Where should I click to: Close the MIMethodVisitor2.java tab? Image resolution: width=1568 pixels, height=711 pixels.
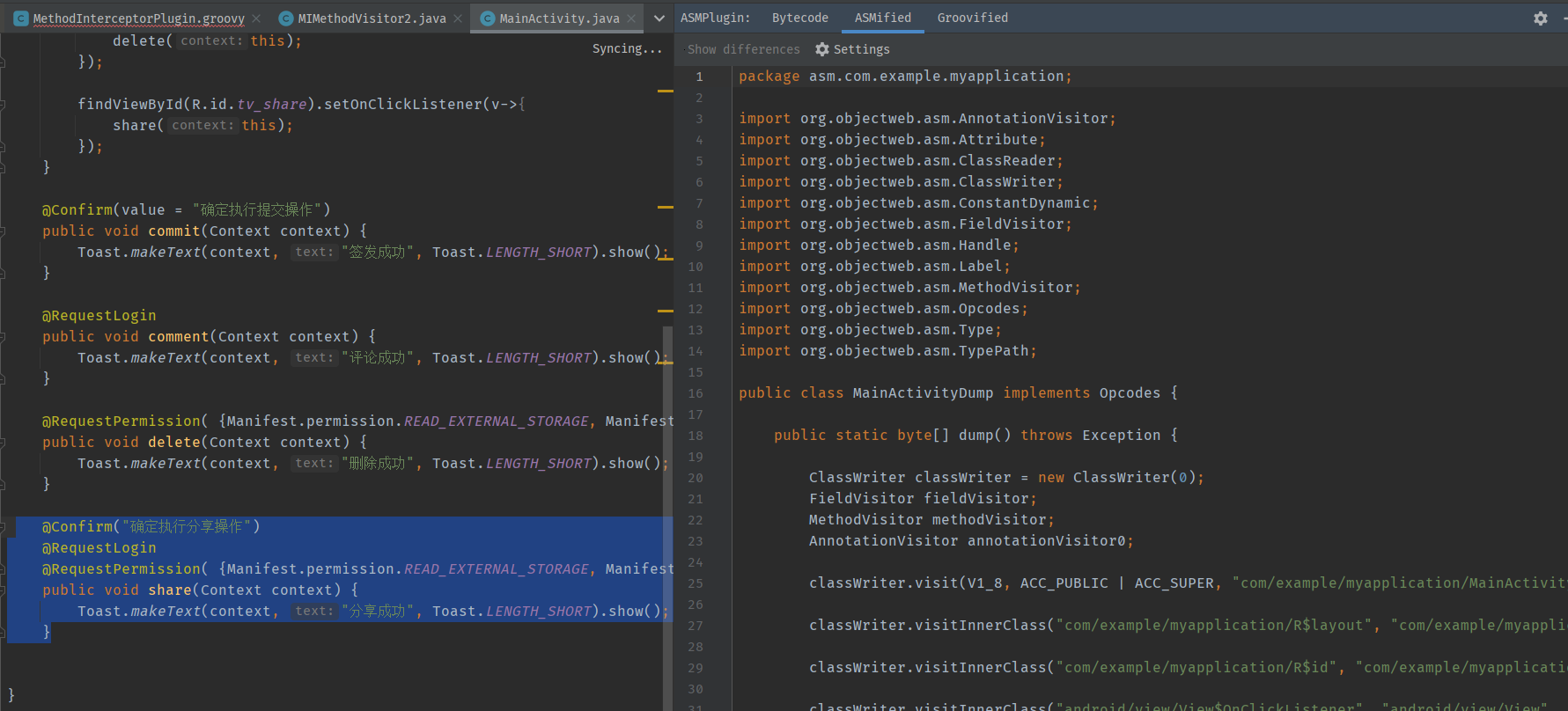click(458, 18)
